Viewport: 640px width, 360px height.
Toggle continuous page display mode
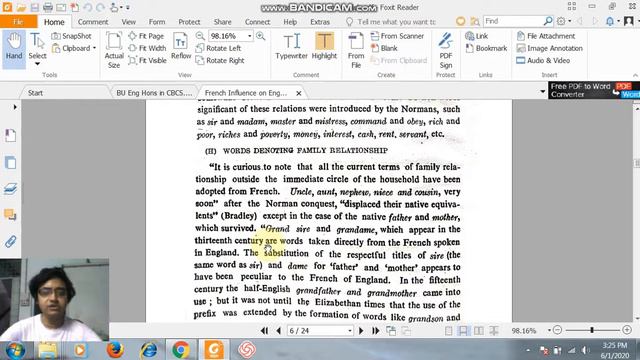463,331
